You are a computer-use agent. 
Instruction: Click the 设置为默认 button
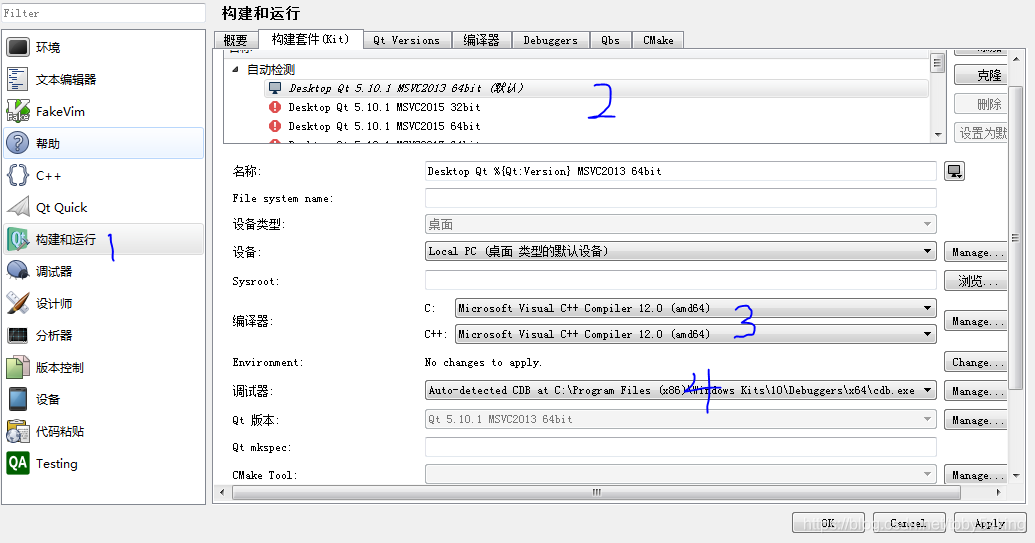click(x=981, y=133)
